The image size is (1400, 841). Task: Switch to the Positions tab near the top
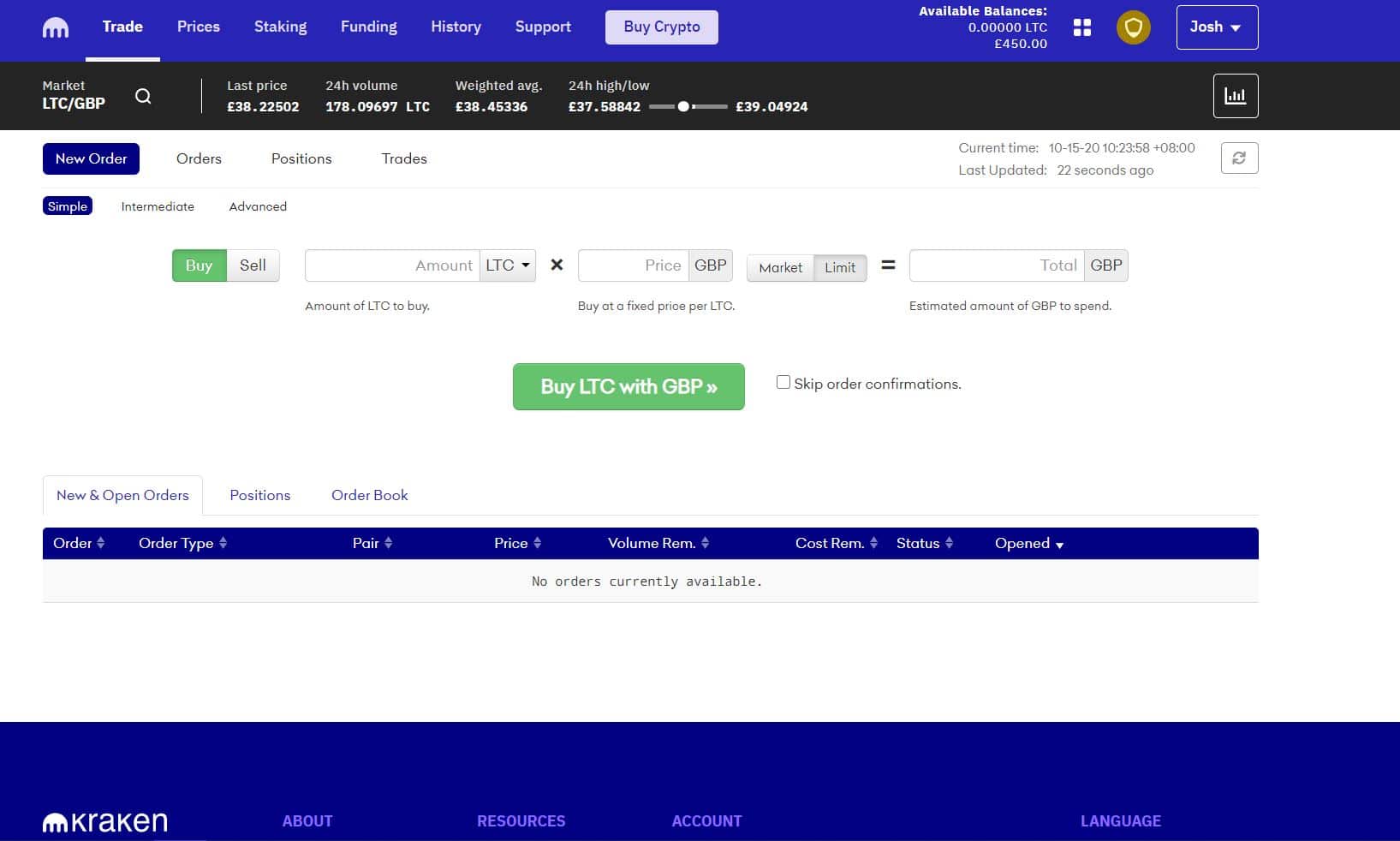[x=301, y=158]
